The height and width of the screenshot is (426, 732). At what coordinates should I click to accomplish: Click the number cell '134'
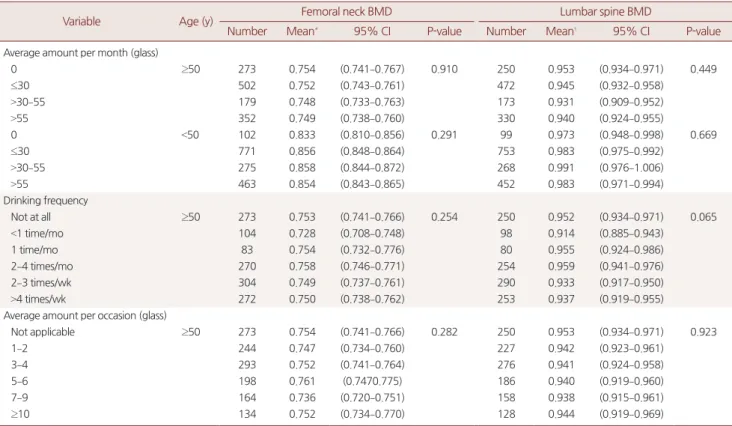click(x=247, y=414)
